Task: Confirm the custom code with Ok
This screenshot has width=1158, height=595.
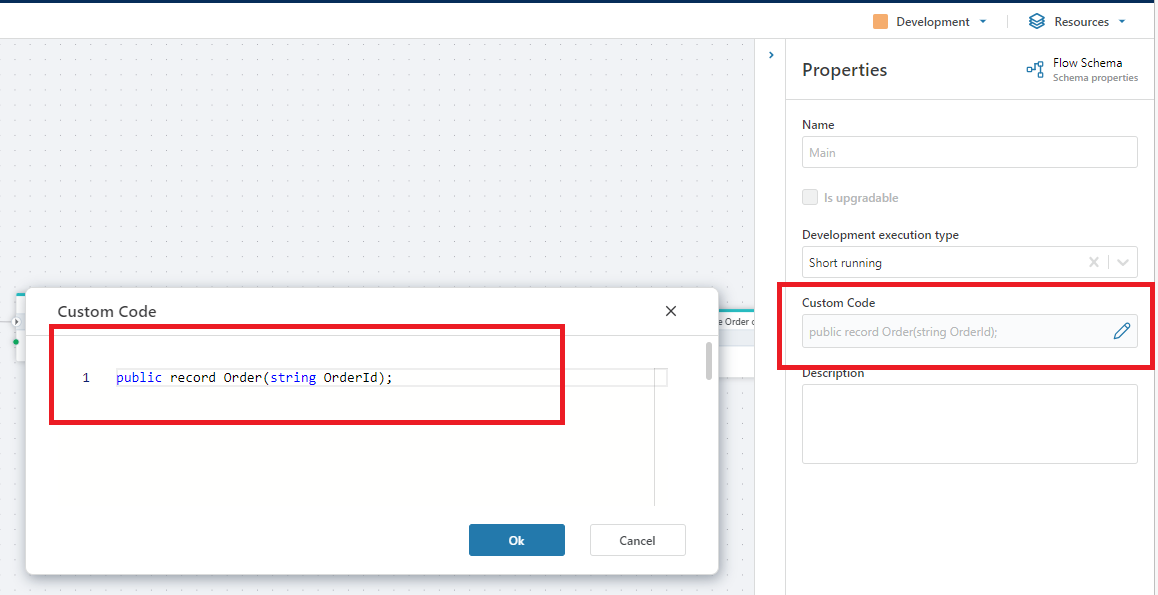Action: [516, 539]
